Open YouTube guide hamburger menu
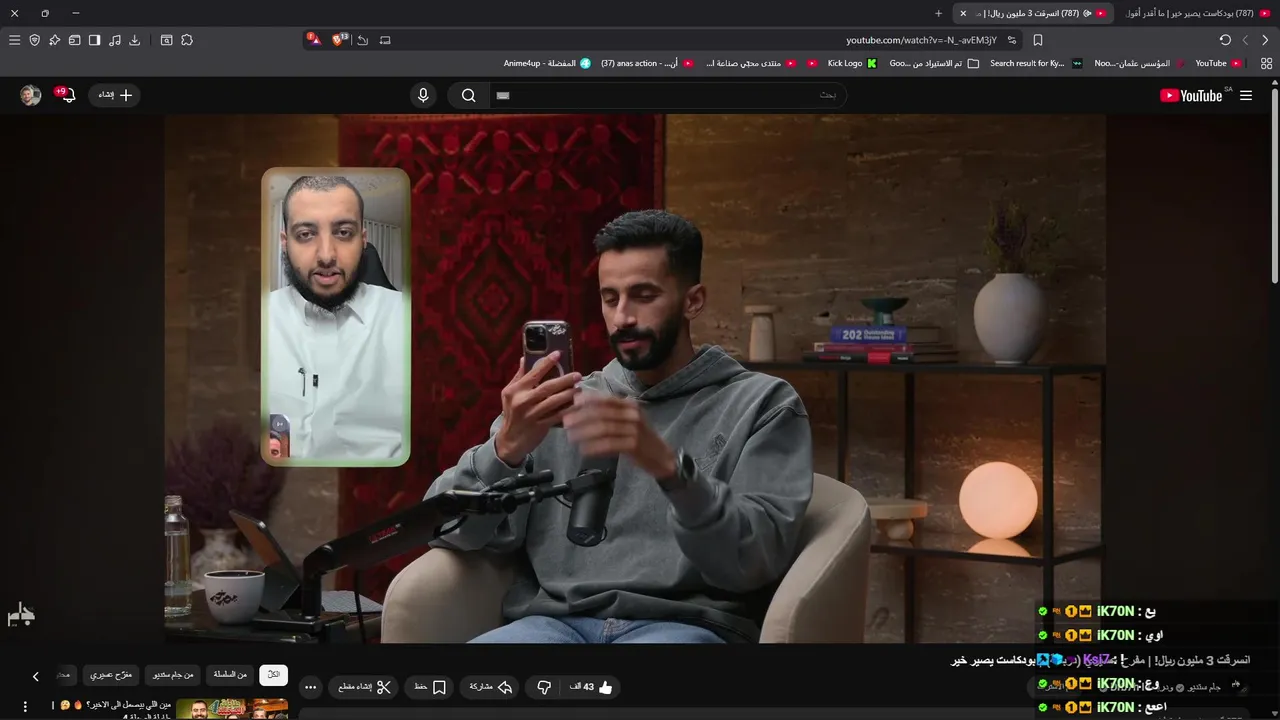The image size is (1280, 720). coord(1246,95)
